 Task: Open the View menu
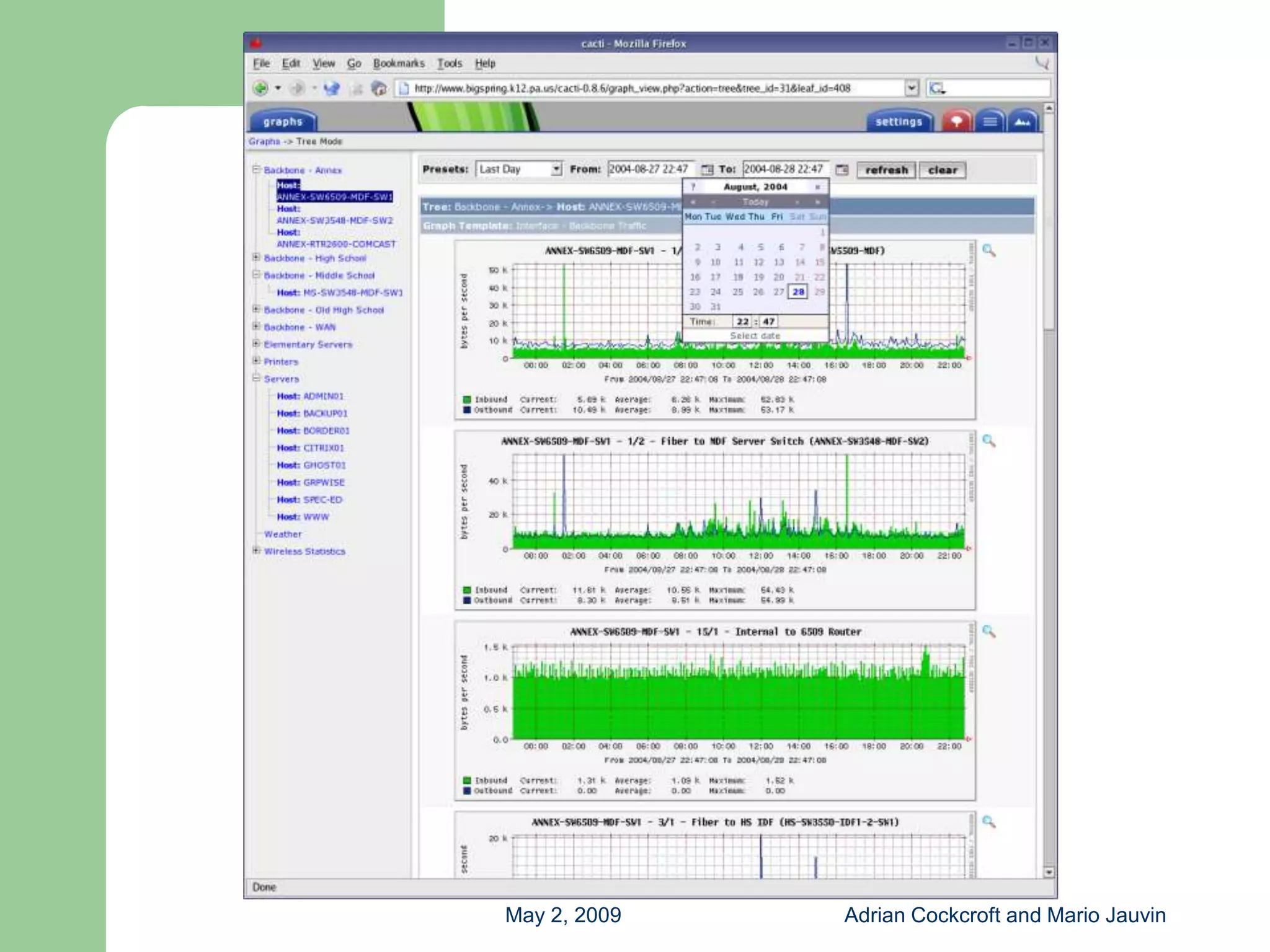[323, 63]
